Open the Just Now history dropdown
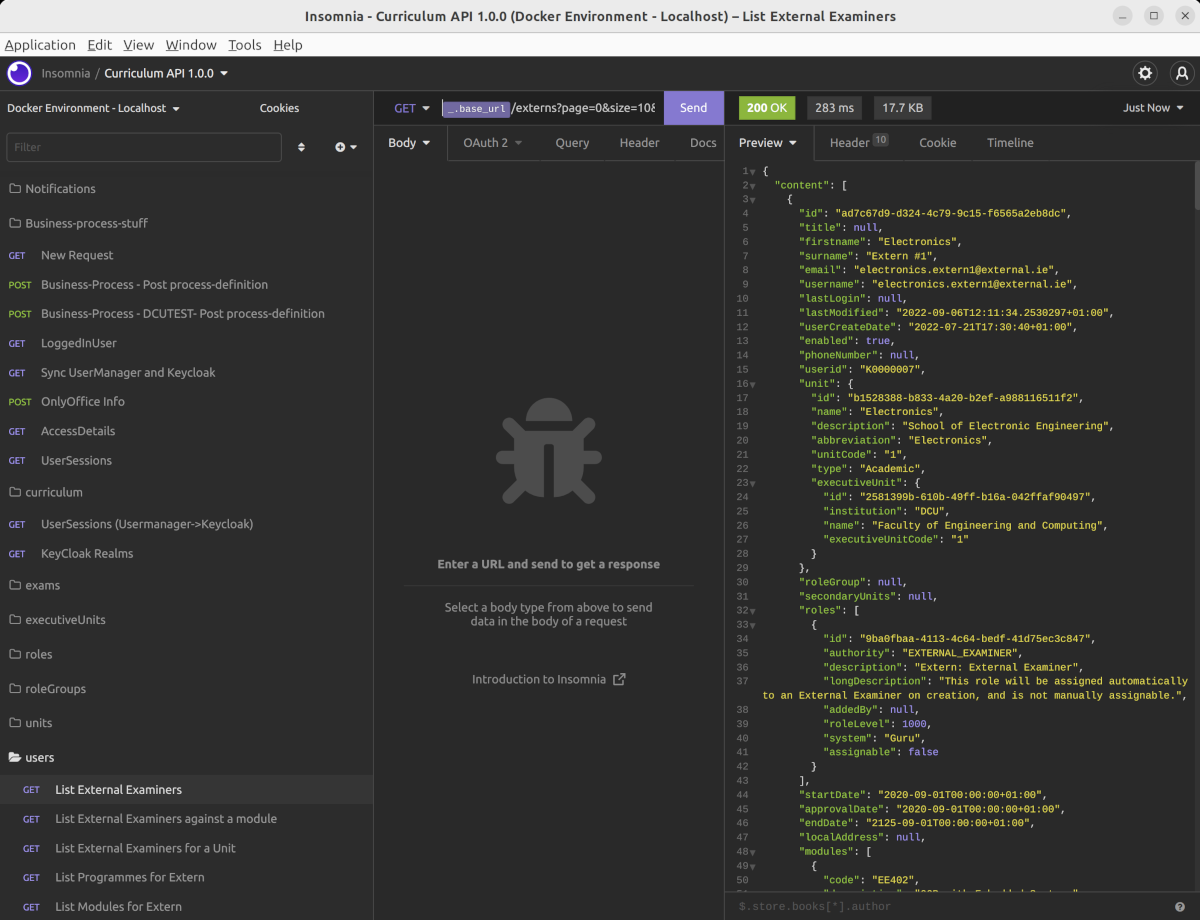 point(1152,107)
